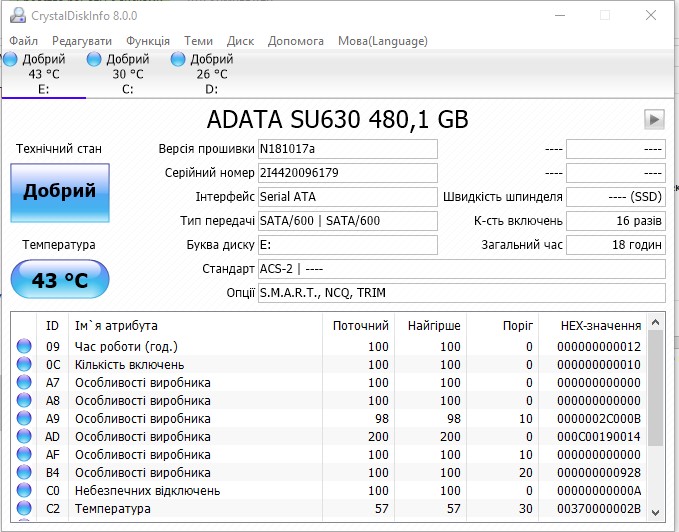Click status orb for disk D:
Viewport: 679px width, 532px height.
pos(178,59)
